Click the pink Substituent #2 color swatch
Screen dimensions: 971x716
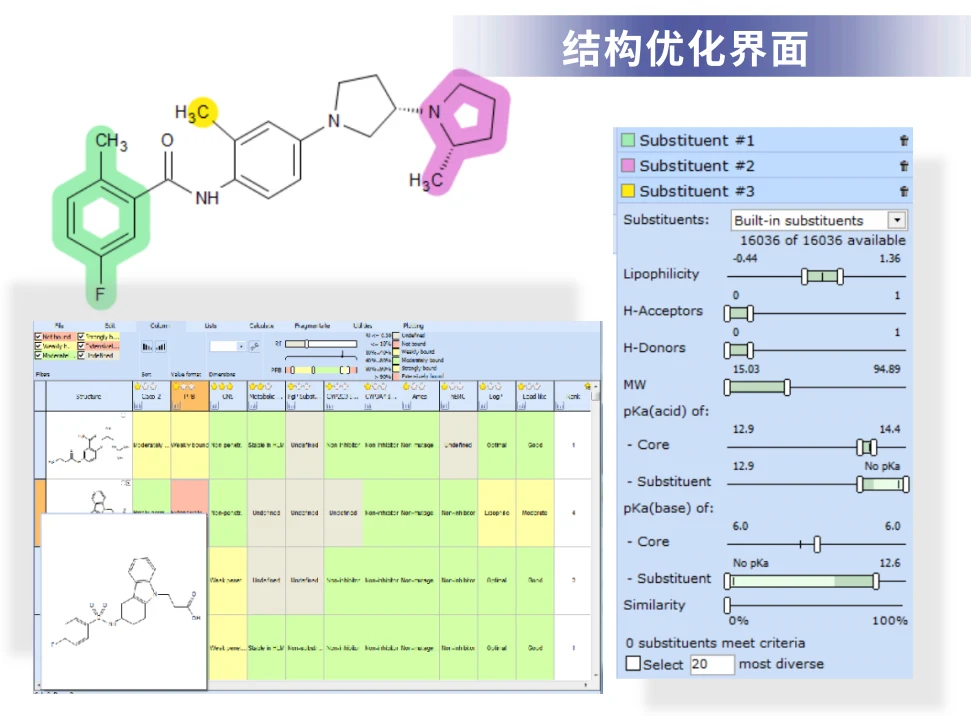pos(628,165)
